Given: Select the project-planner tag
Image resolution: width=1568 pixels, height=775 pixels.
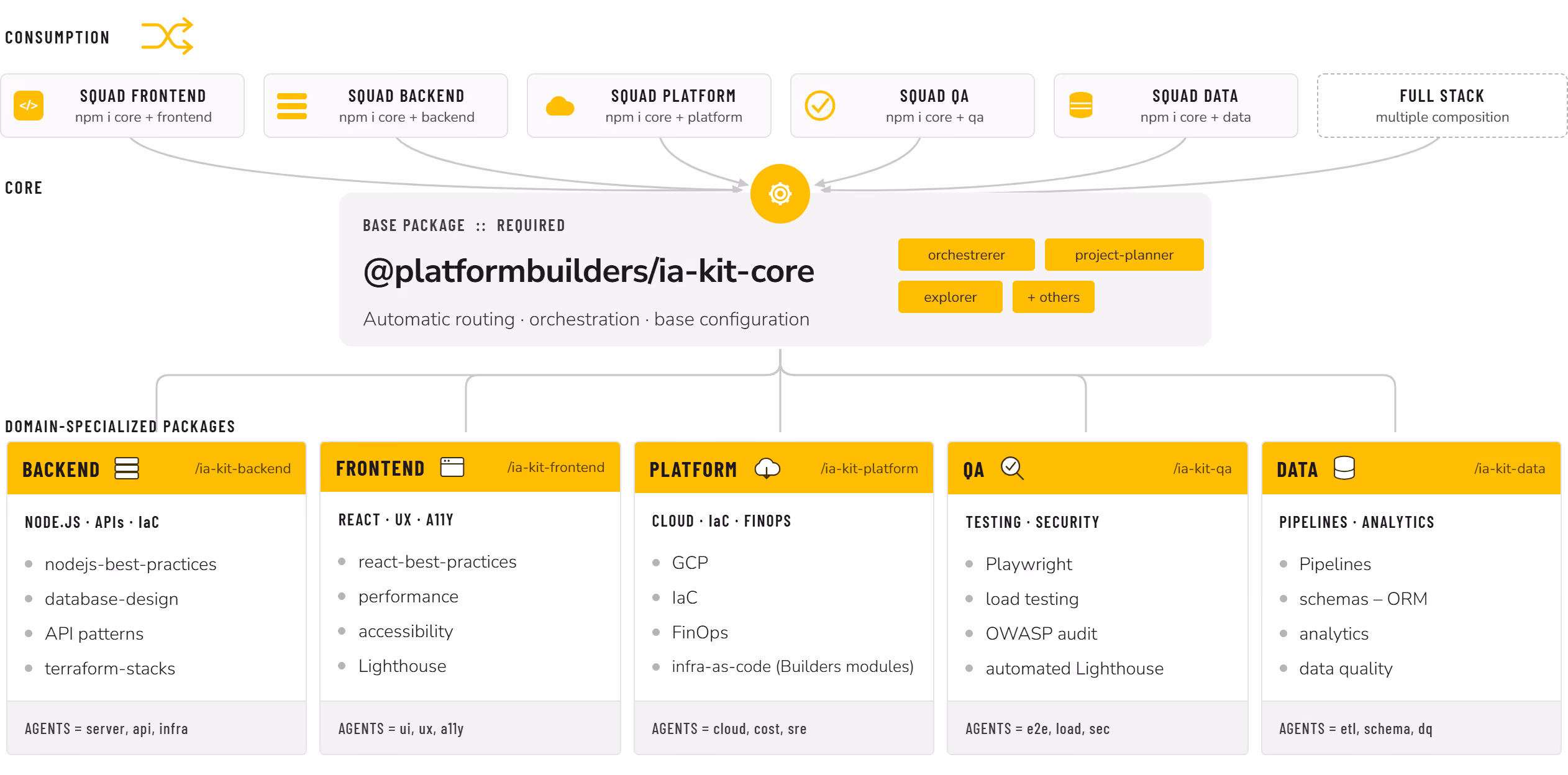Looking at the screenshot, I should [x=1124, y=255].
